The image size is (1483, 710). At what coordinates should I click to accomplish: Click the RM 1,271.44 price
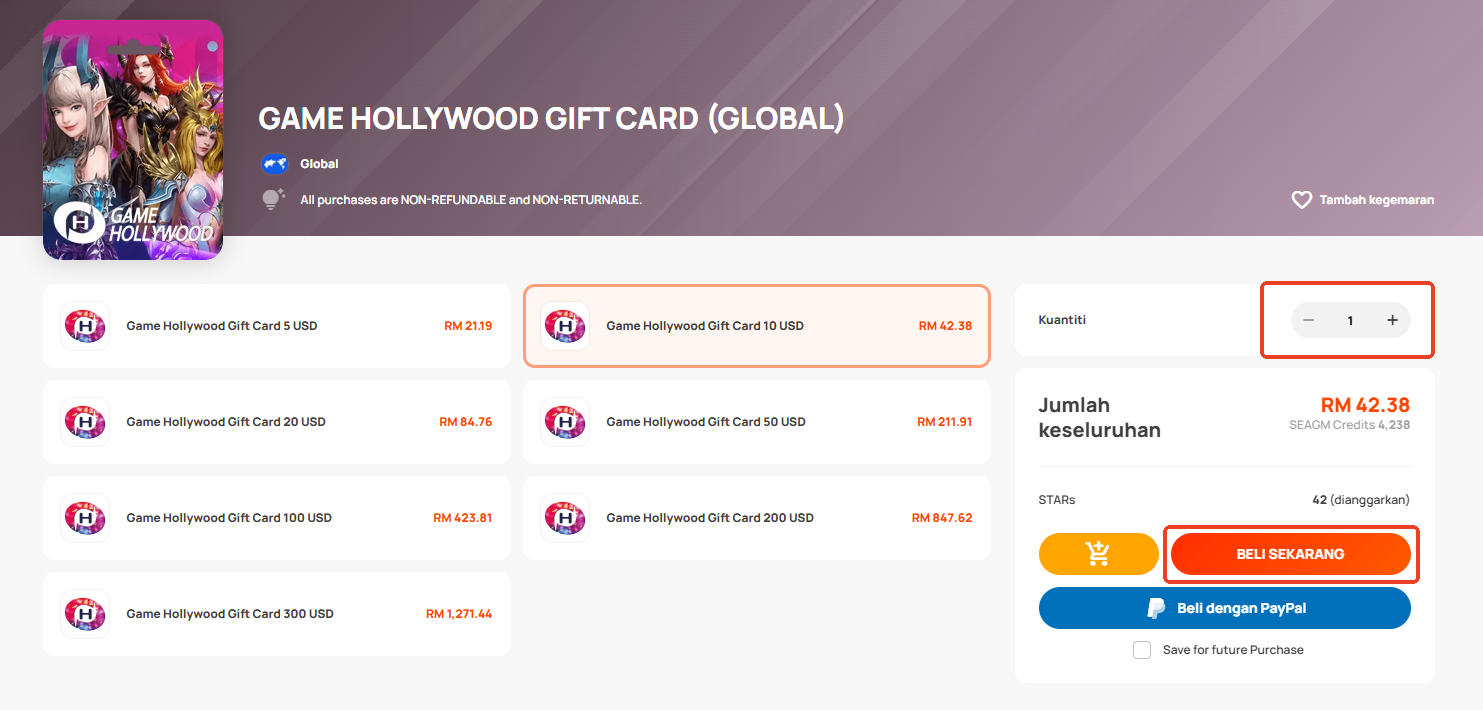459,614
